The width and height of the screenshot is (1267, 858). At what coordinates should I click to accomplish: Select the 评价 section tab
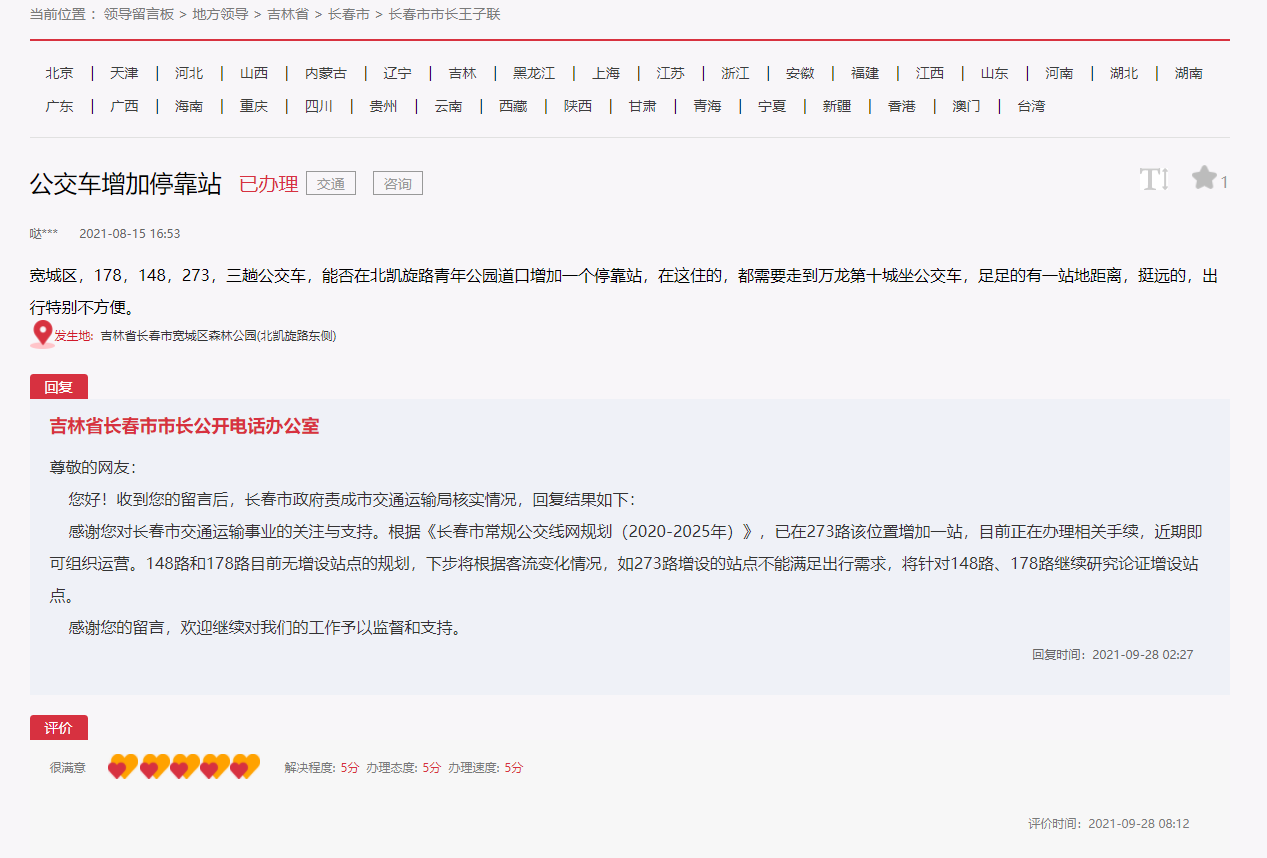coord(59,728)
